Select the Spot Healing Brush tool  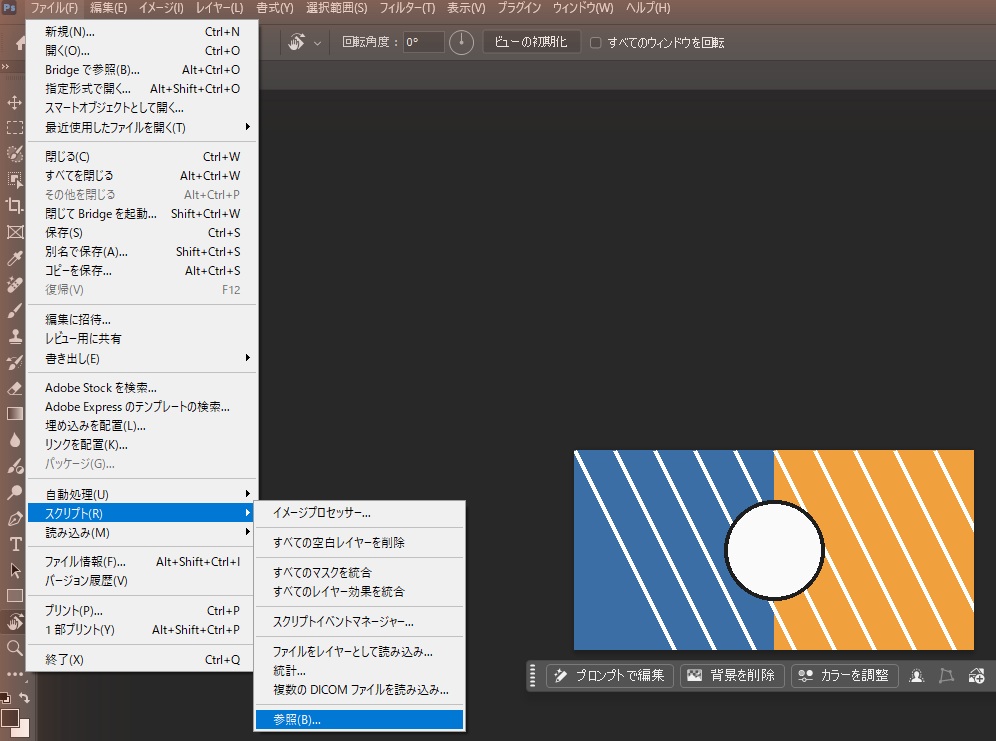point(14,284)
